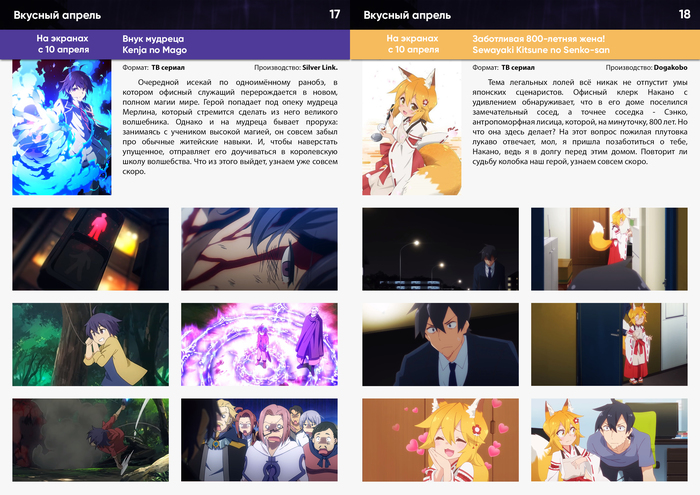Image resolution: width=700 pixels, height=495 pixels.
Task: Click the studio name 'Dogakobo'
Action: (671, 68)
